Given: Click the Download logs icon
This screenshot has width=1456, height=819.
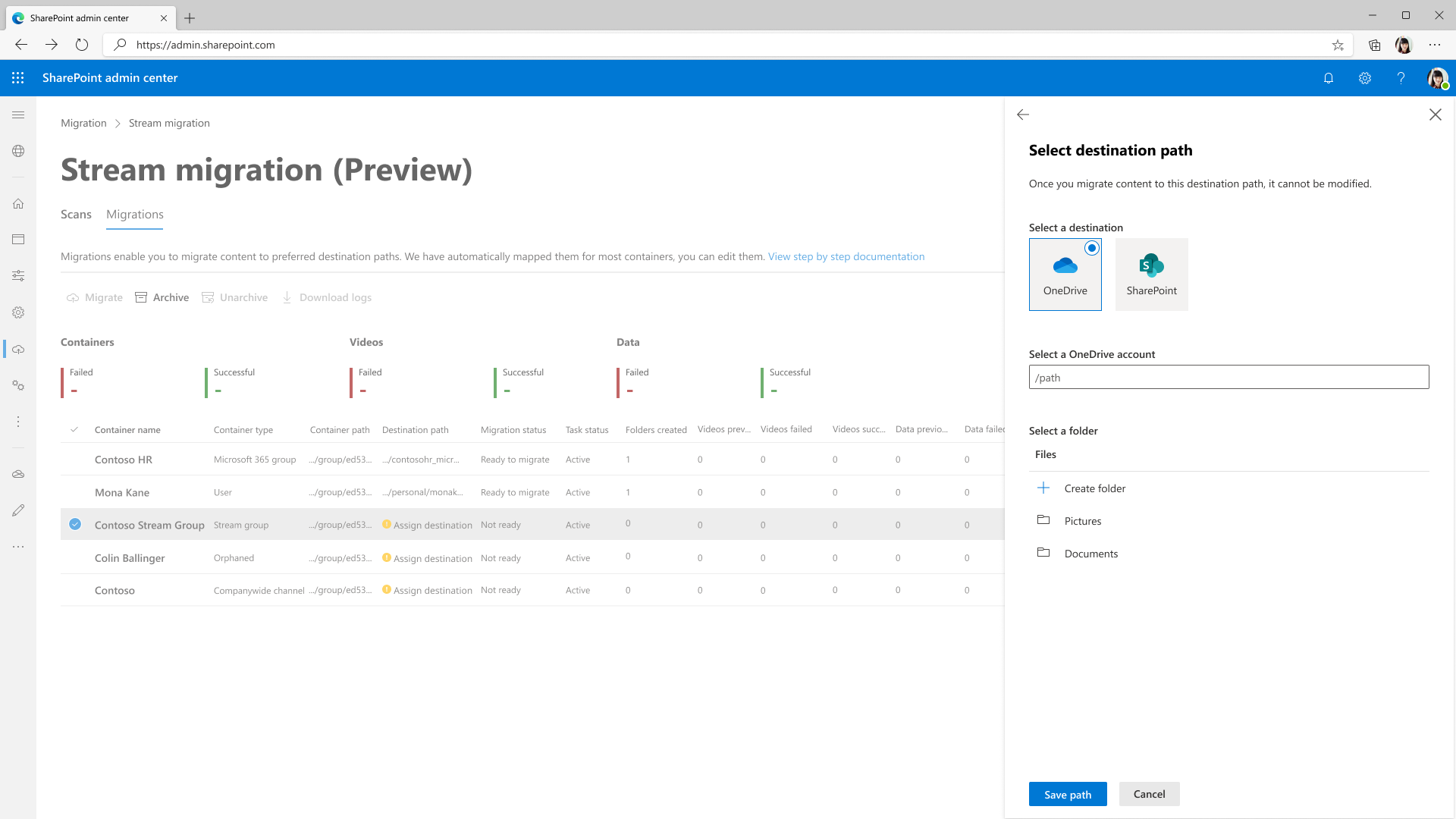Looking at the screenshot, I should 288,297.
